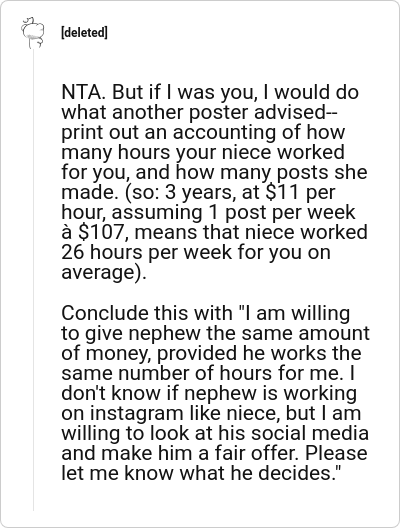Click the word "average)." ending paragraph one
The height and width of the screenshot is (528, 400).
coord(104,272)
